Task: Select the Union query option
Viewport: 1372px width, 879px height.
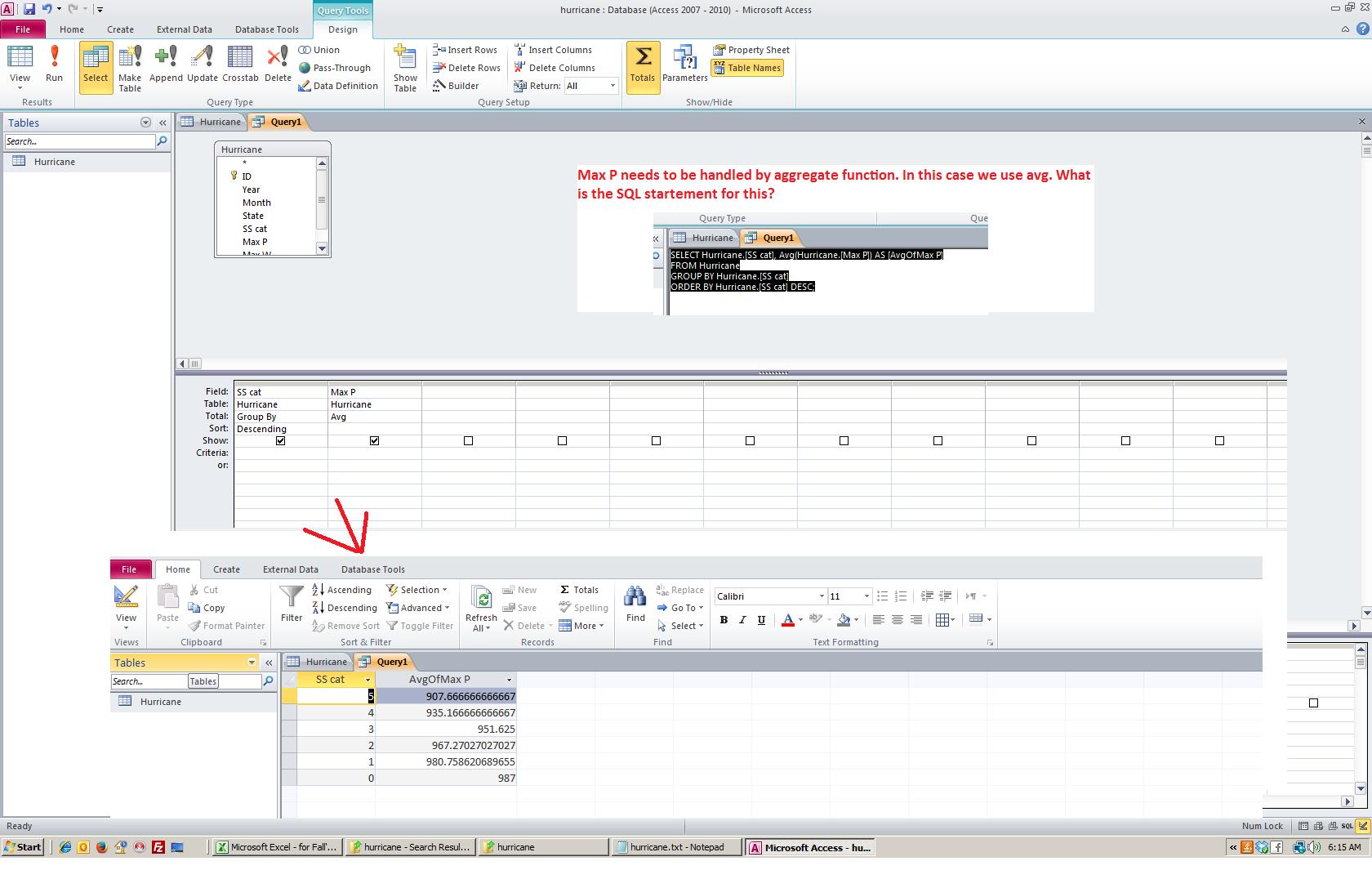Action: click(319, 50)
